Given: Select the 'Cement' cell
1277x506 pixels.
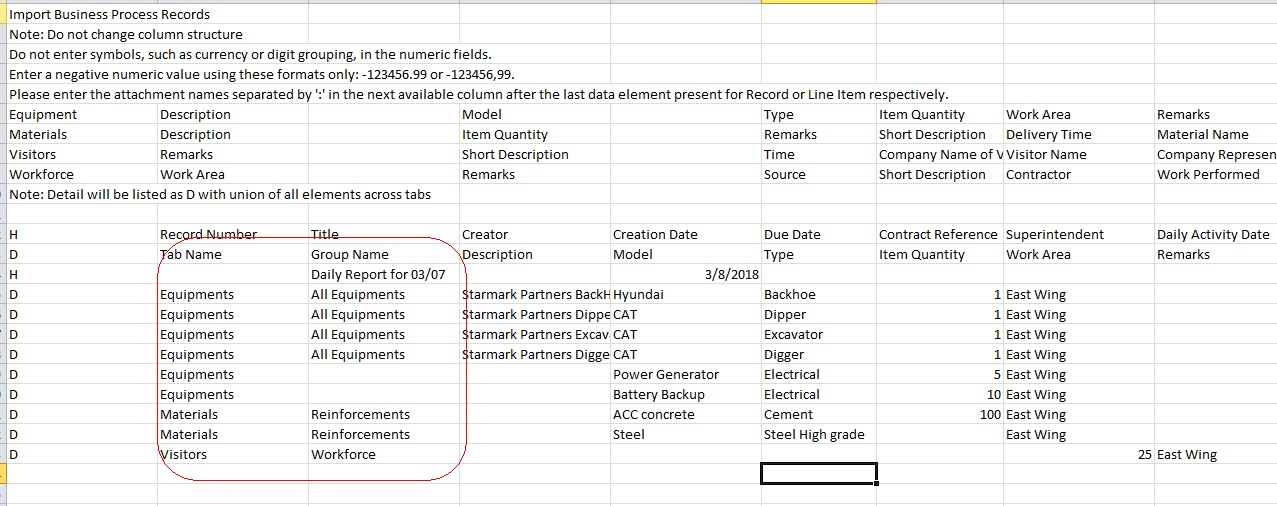Looking at the screenshot, I should pyautogui.click(x=819, y=414).
